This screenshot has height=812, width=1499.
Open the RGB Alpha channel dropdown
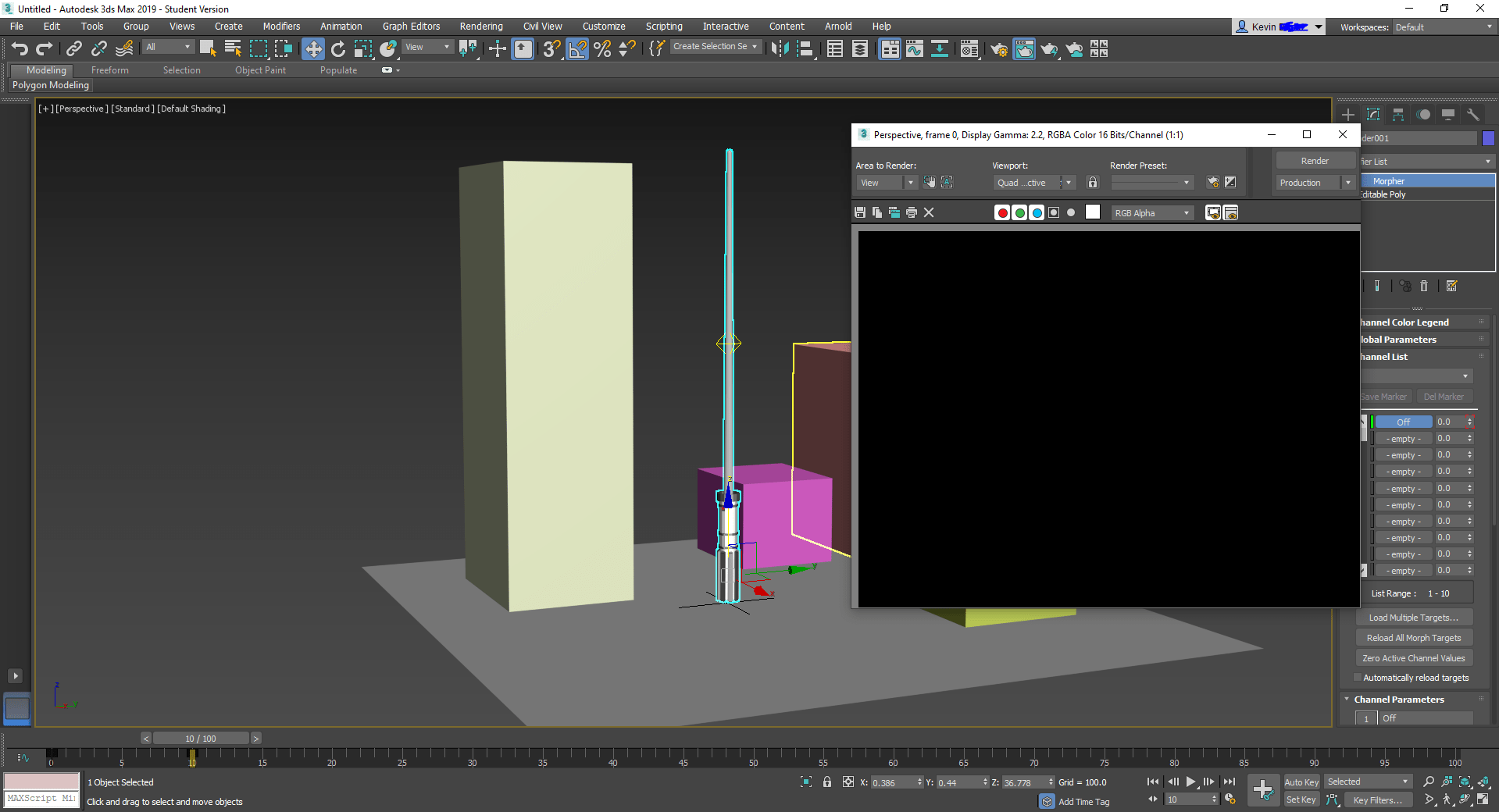click(x=1152, y=212)
